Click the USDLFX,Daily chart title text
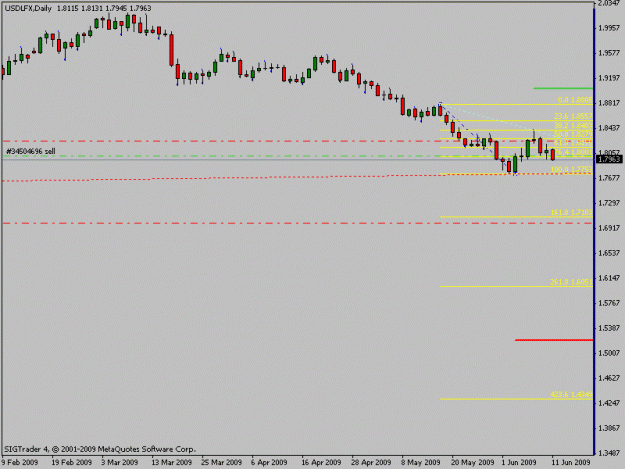The width and height of the screenshot is (625, 469). pos(28,8)
